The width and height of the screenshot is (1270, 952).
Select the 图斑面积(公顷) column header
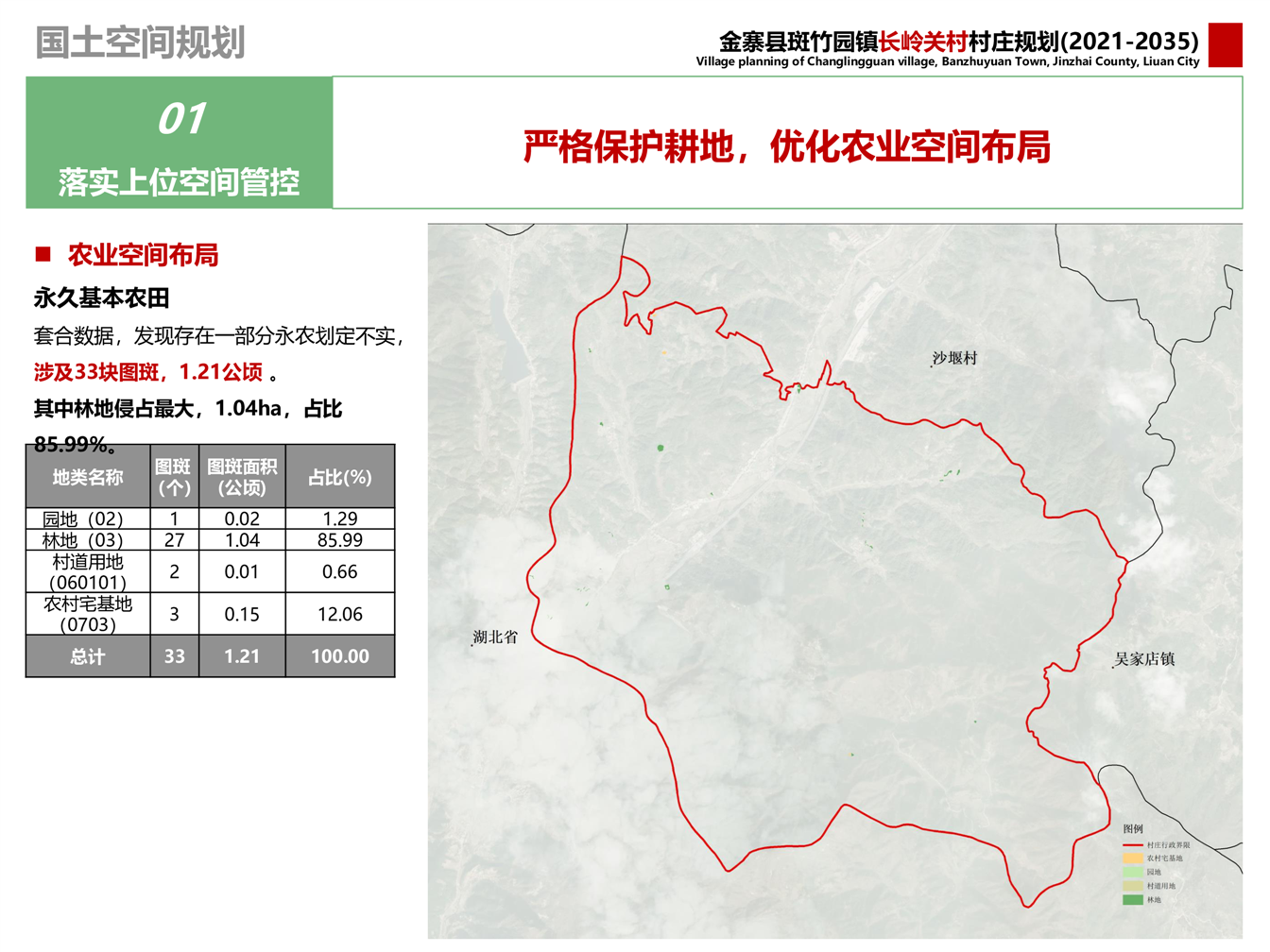click(242, 478)
